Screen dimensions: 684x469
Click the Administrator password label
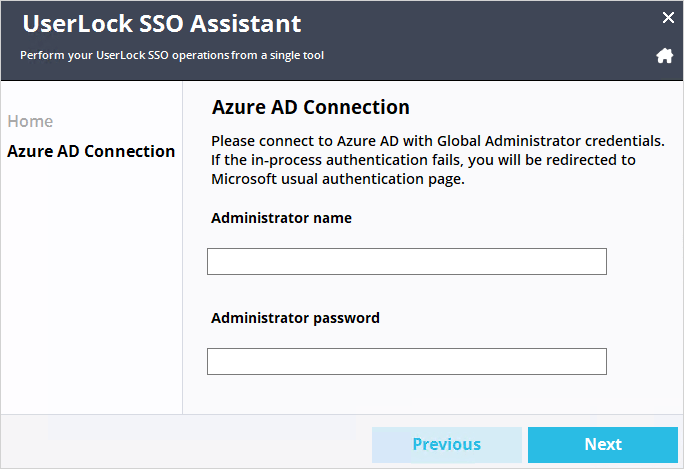pyautogui.click(x=295, y=318)
